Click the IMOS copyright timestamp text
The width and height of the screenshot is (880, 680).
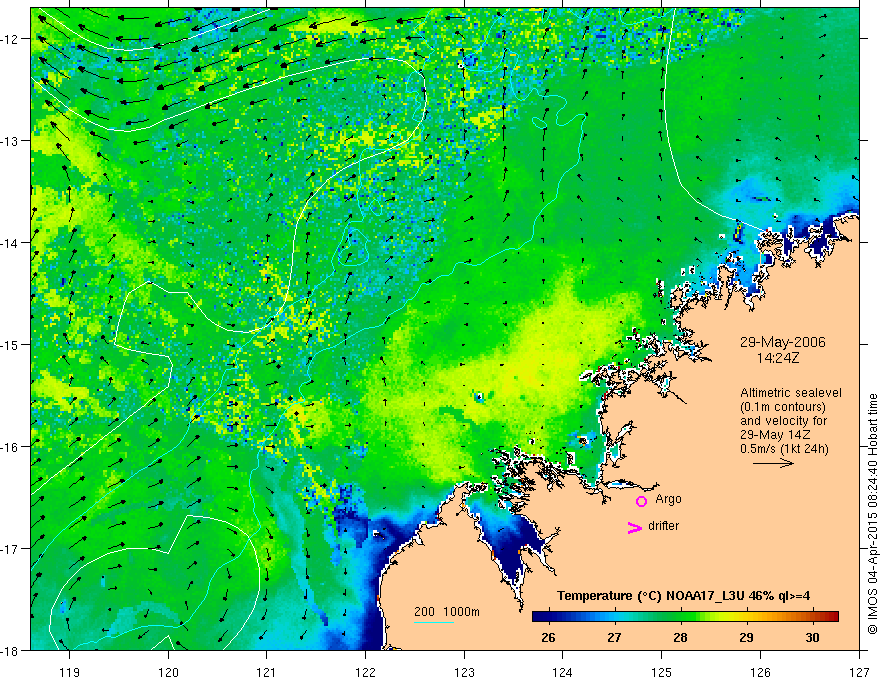click(872, 514)
